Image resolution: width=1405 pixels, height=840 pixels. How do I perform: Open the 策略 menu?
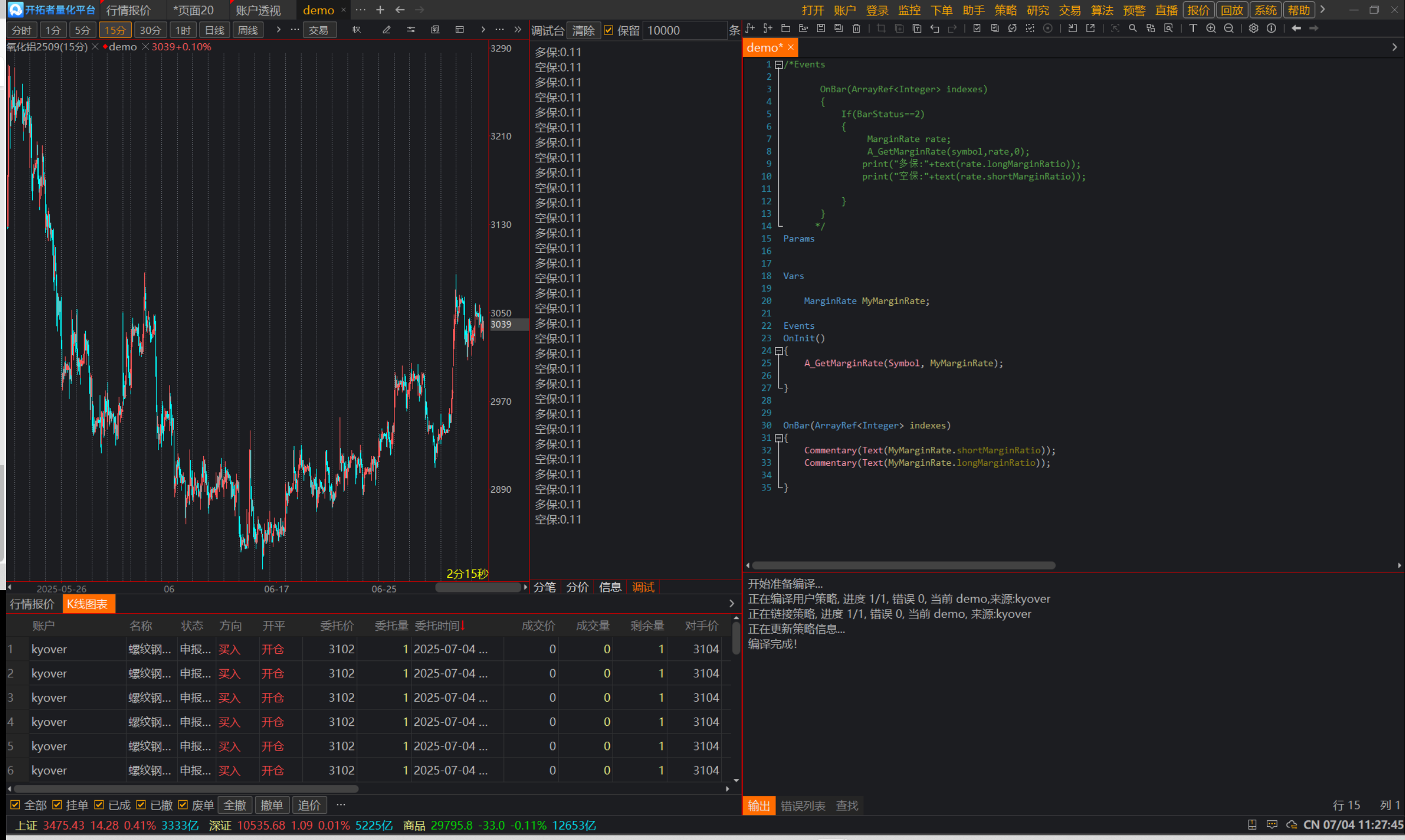(x=1005, y=10)
